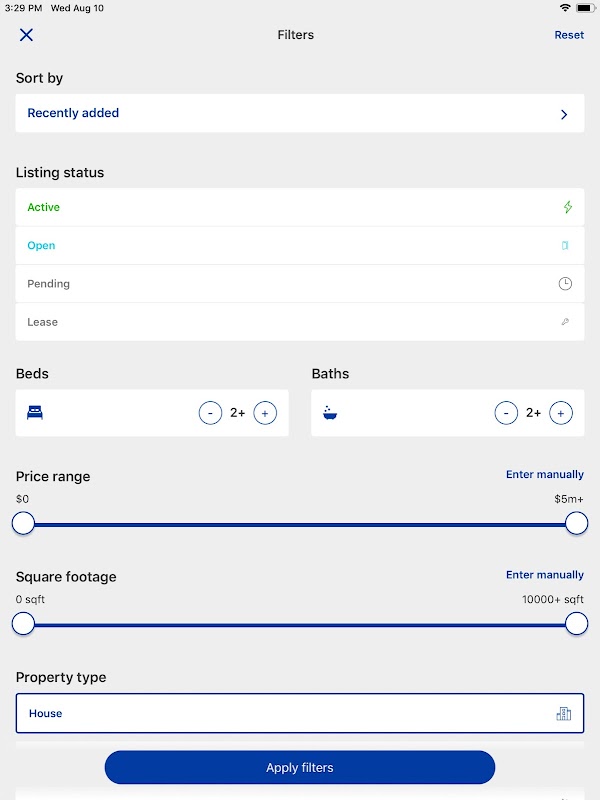Click the Price range maximum slider handle
Image resolution: width=600 pixels, height=800 pixels.
coord(576,523)
